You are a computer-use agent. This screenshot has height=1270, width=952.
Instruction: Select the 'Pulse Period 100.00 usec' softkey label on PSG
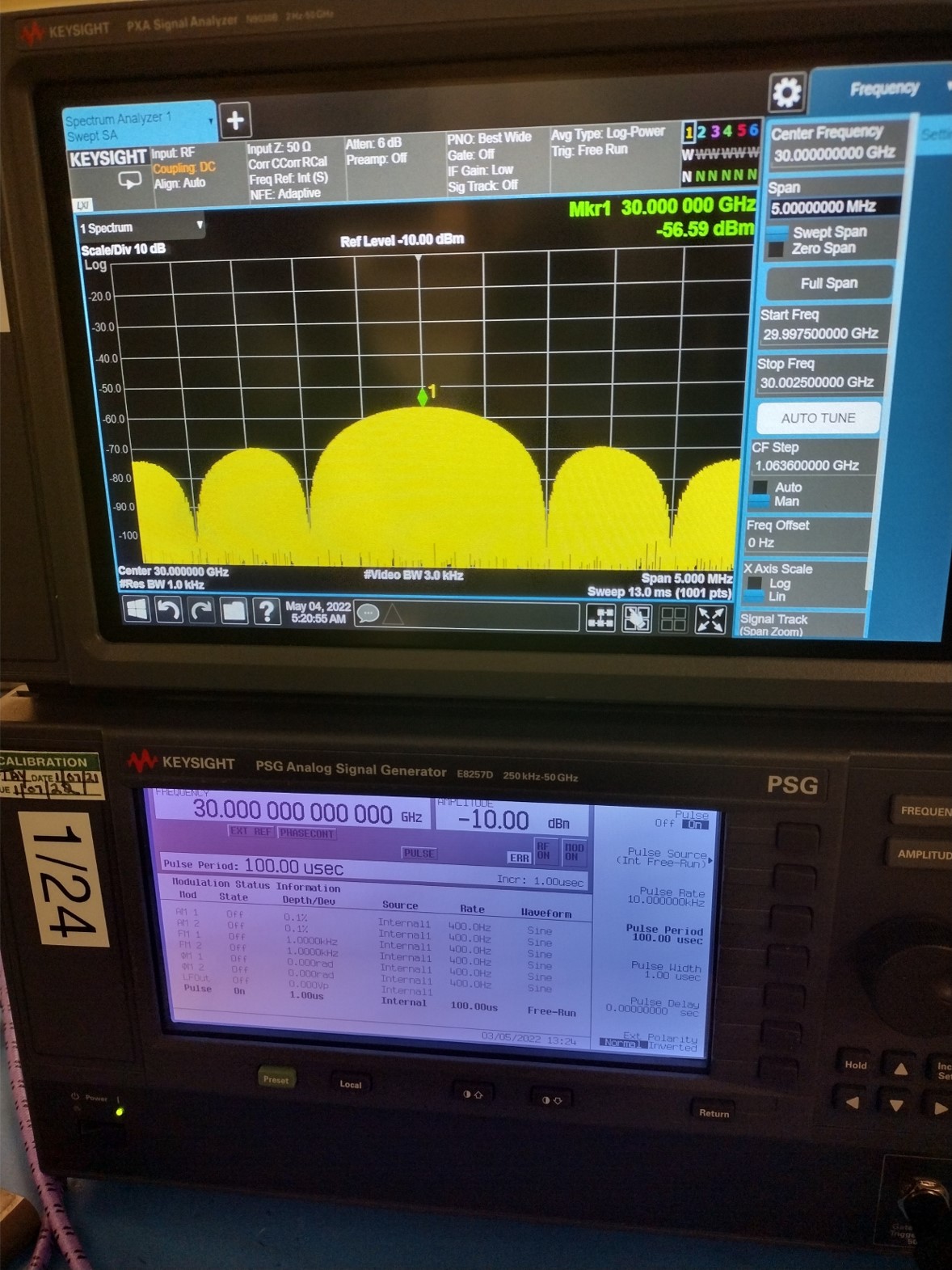668,934
